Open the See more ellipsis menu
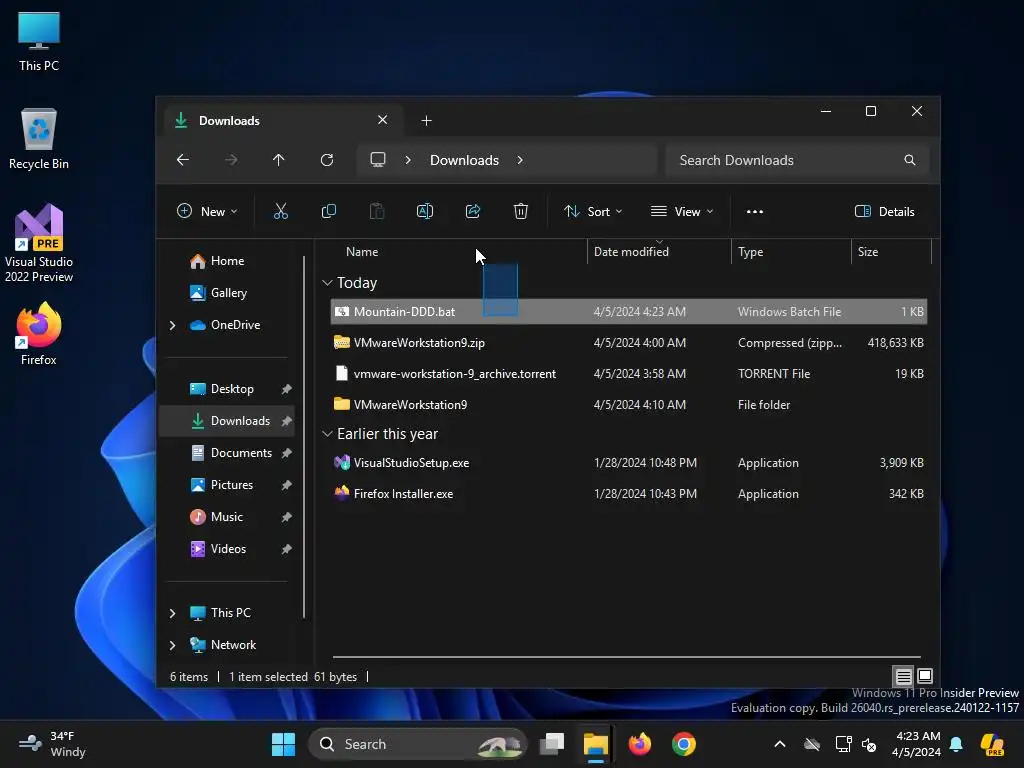Screen dimensions: 1024x768 (755, 212)
